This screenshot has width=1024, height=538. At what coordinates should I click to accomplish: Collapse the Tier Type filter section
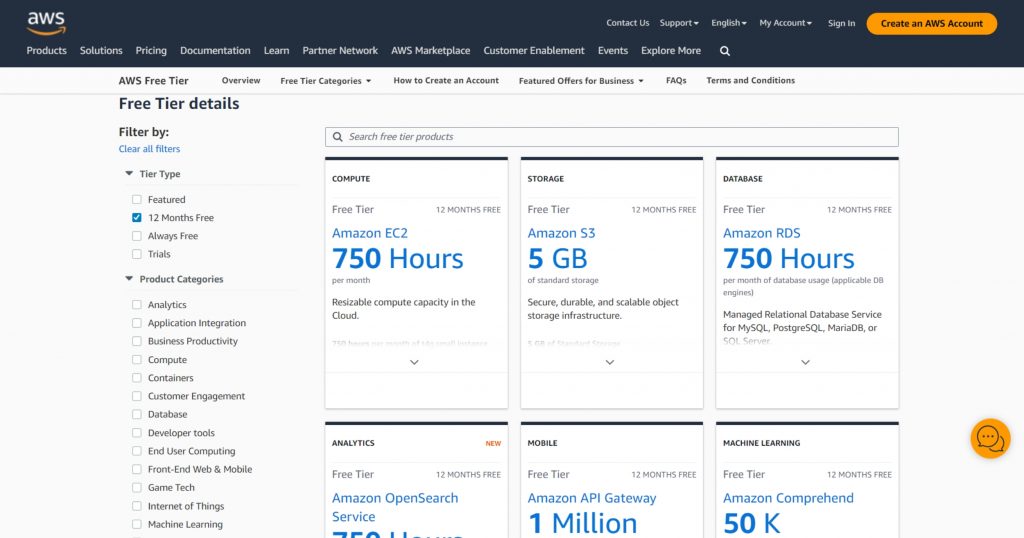click(129, 174)
